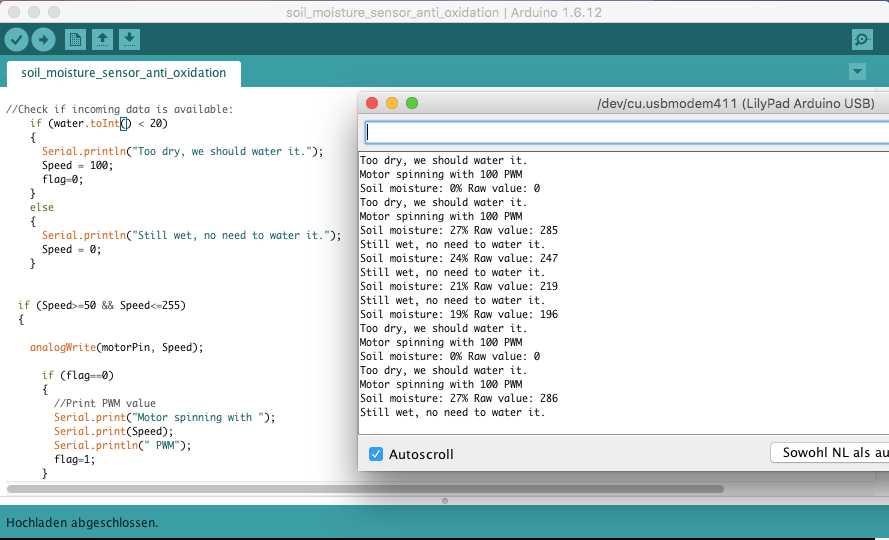Click the comment '//Print PWM value'

point(105,403)
